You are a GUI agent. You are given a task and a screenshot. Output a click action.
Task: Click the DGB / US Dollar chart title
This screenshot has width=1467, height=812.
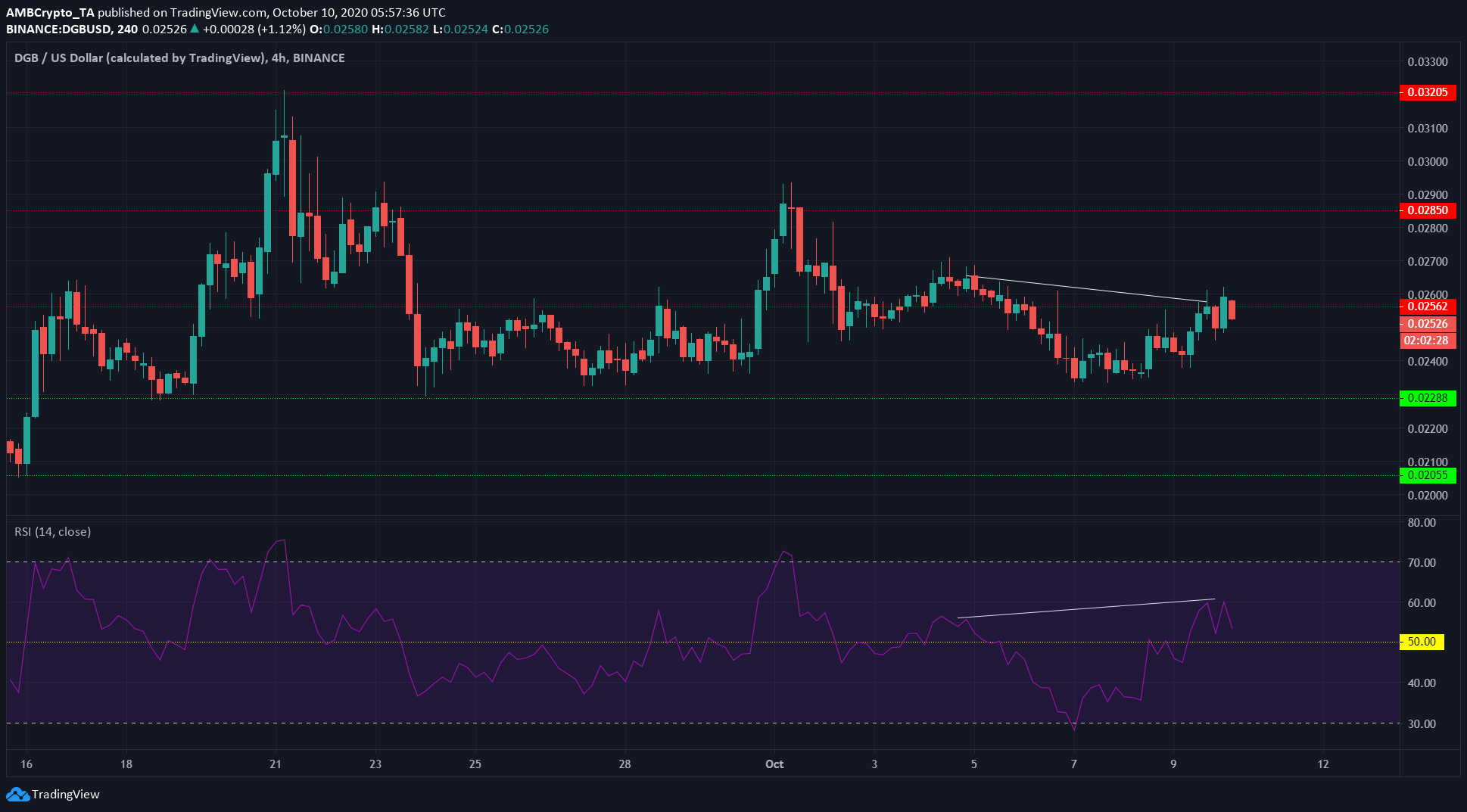[x=179, y=58]
